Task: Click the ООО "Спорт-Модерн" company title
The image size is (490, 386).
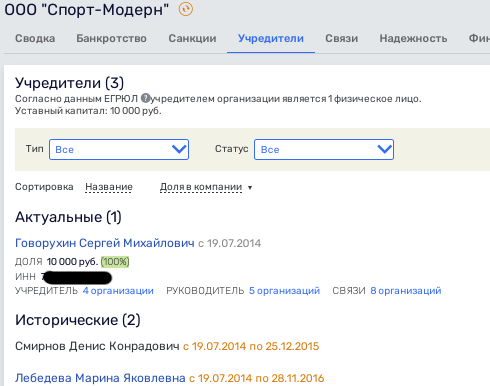Action: (x=87, y=9)
